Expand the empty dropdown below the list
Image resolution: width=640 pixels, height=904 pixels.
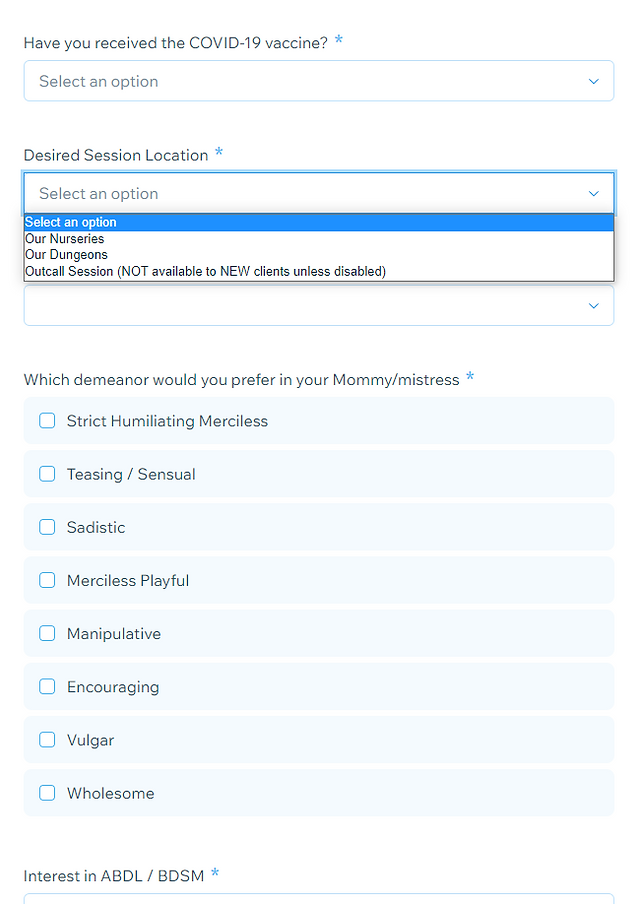pyautogui.click(x=319, y=305)
